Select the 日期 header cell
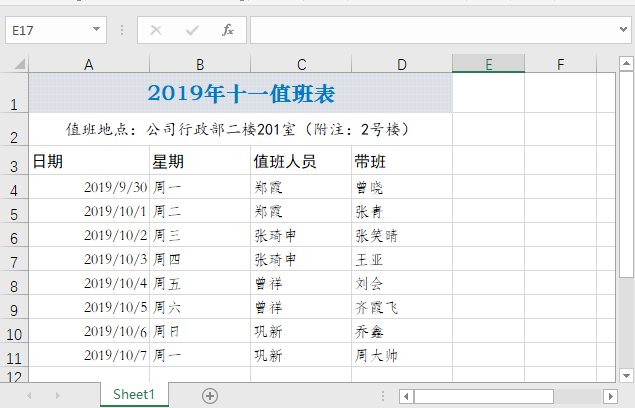This screenshot has width=635, height=408. (89, 160)
